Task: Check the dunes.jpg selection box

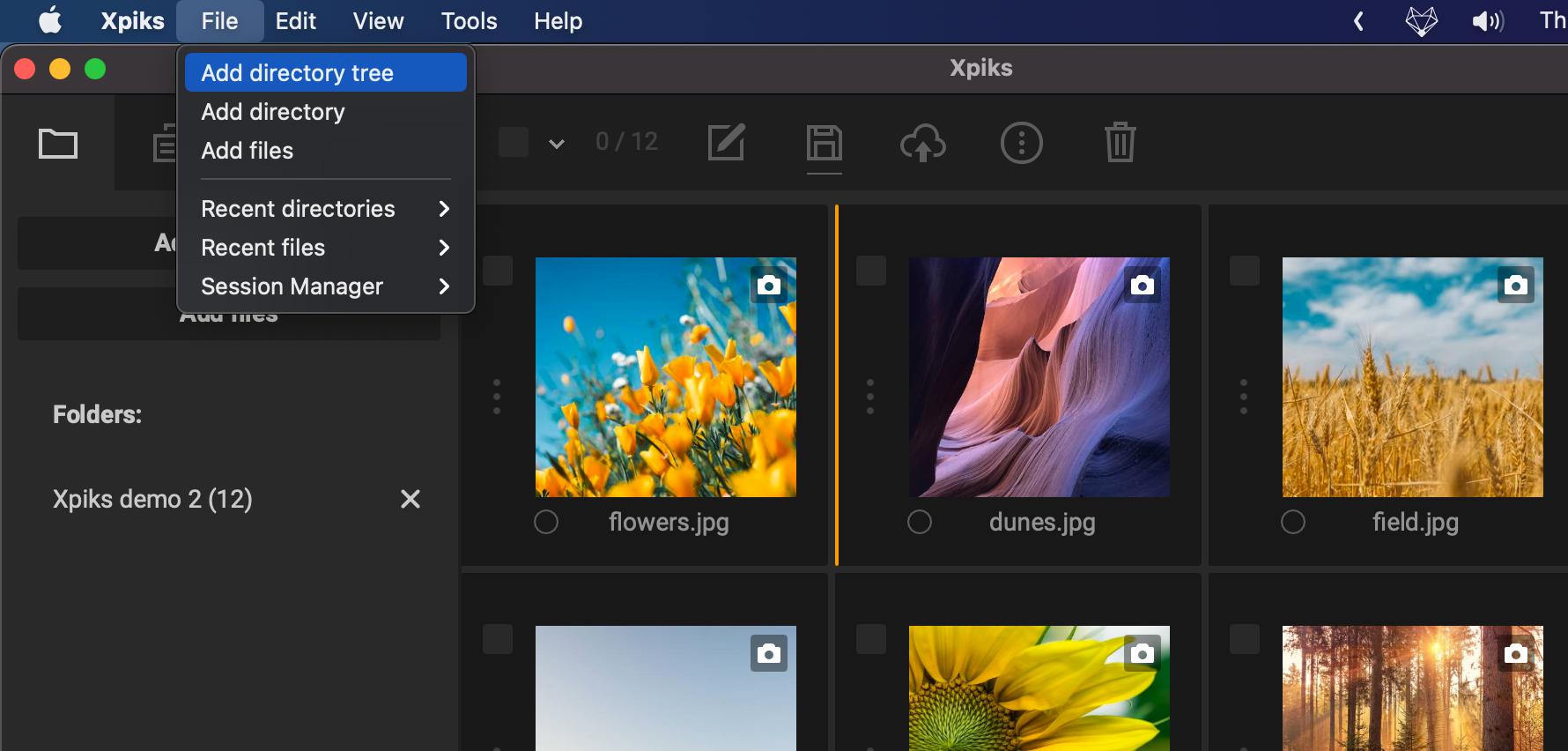Action: tap(871, 271)
